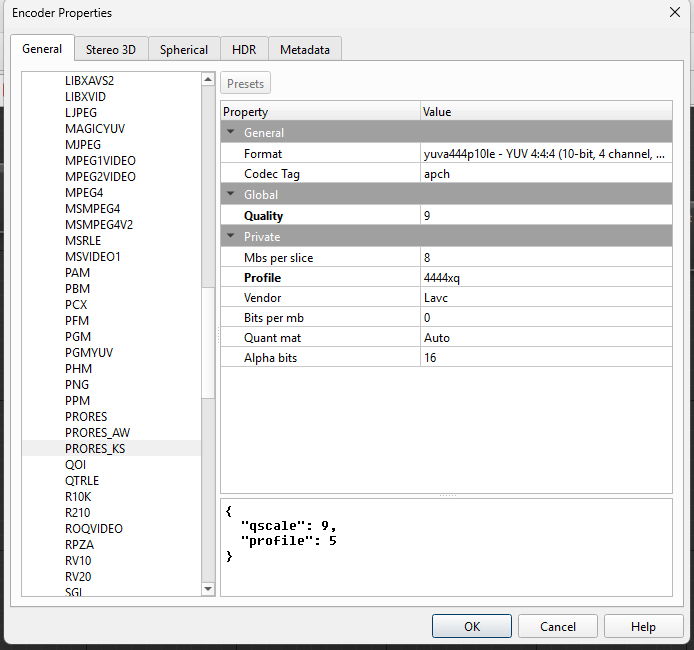Select the MSMPEG4 encoder
The image size is (694, 650).
[93, 208]
